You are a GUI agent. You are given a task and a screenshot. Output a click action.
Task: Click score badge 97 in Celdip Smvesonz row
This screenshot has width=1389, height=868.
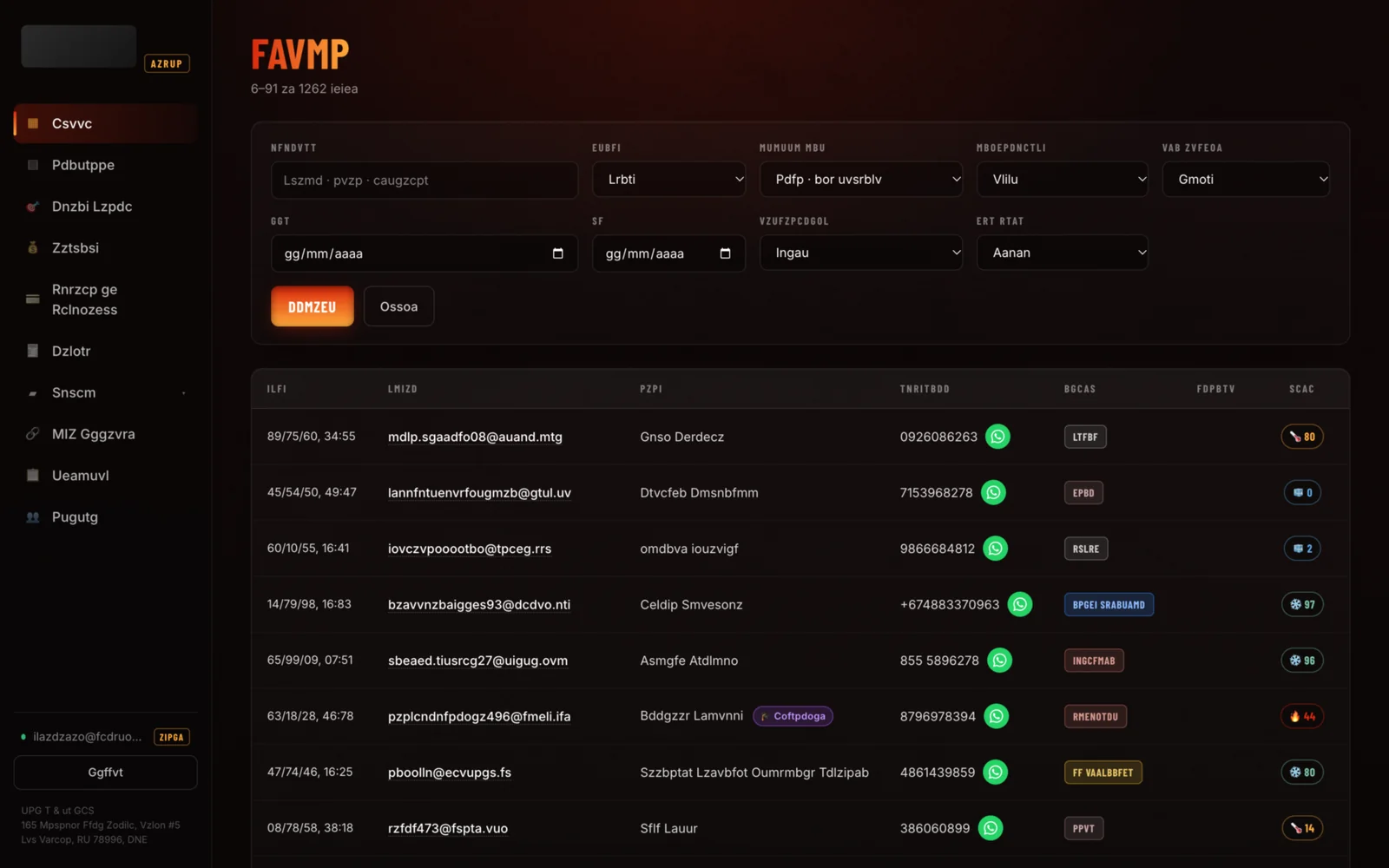[1302, 604]
